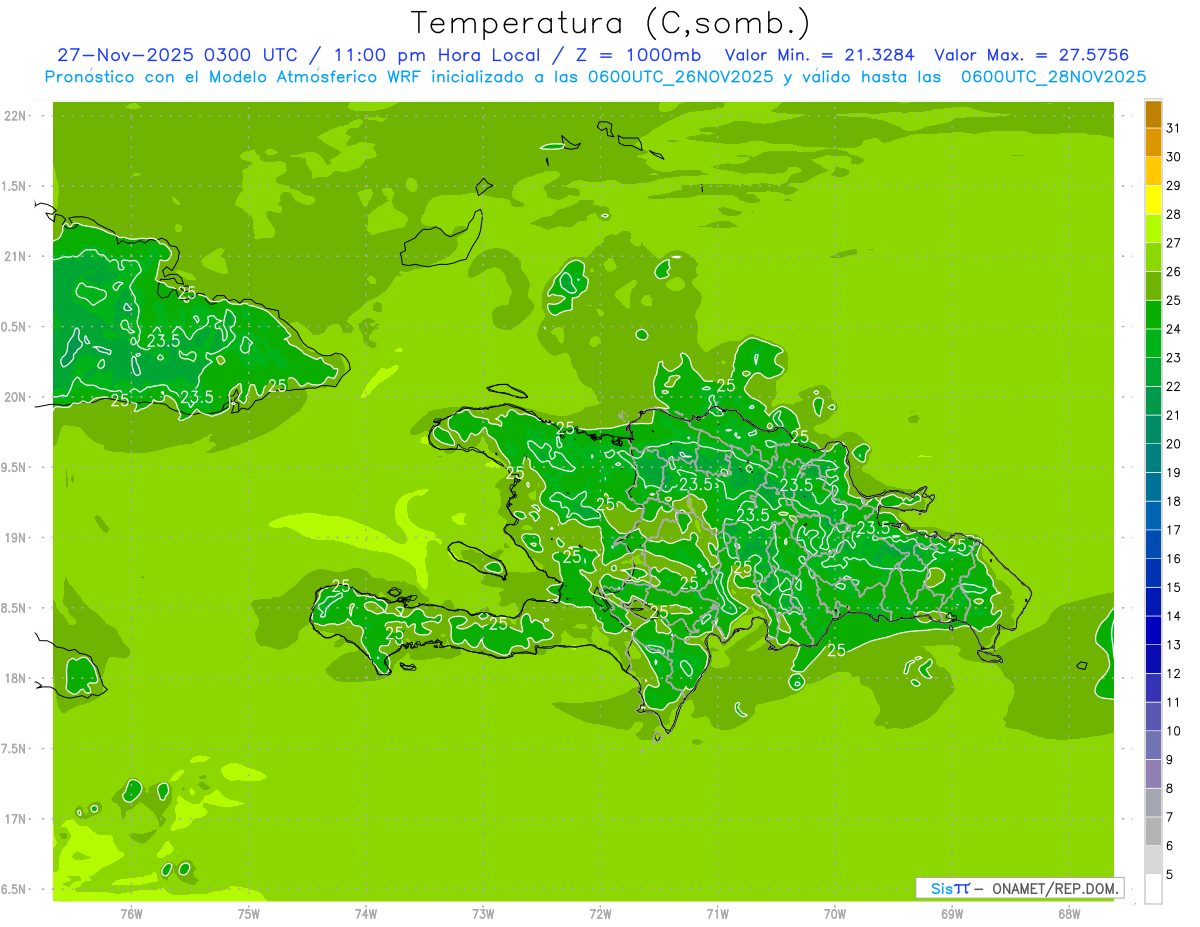Click the Sis logo in the credit box
Screen dimensions: 1200x927
click(943, 888)
